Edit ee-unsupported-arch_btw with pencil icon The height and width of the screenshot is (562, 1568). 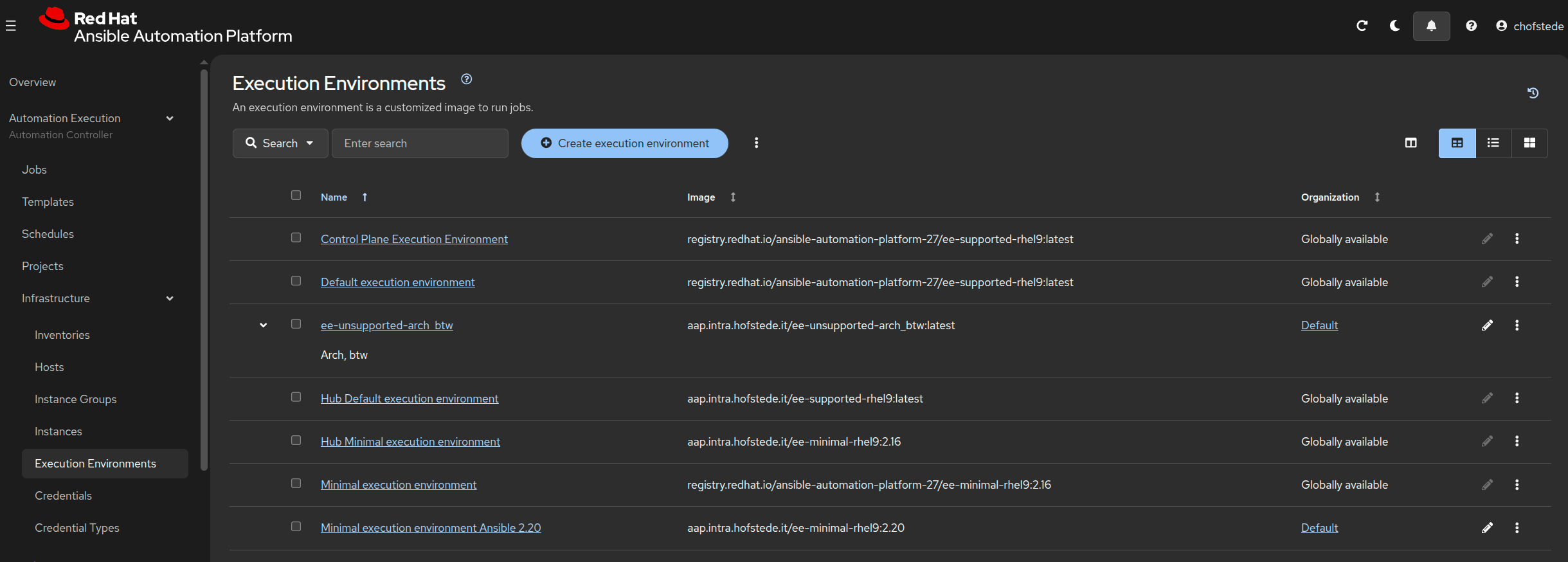click(1487, 325)
